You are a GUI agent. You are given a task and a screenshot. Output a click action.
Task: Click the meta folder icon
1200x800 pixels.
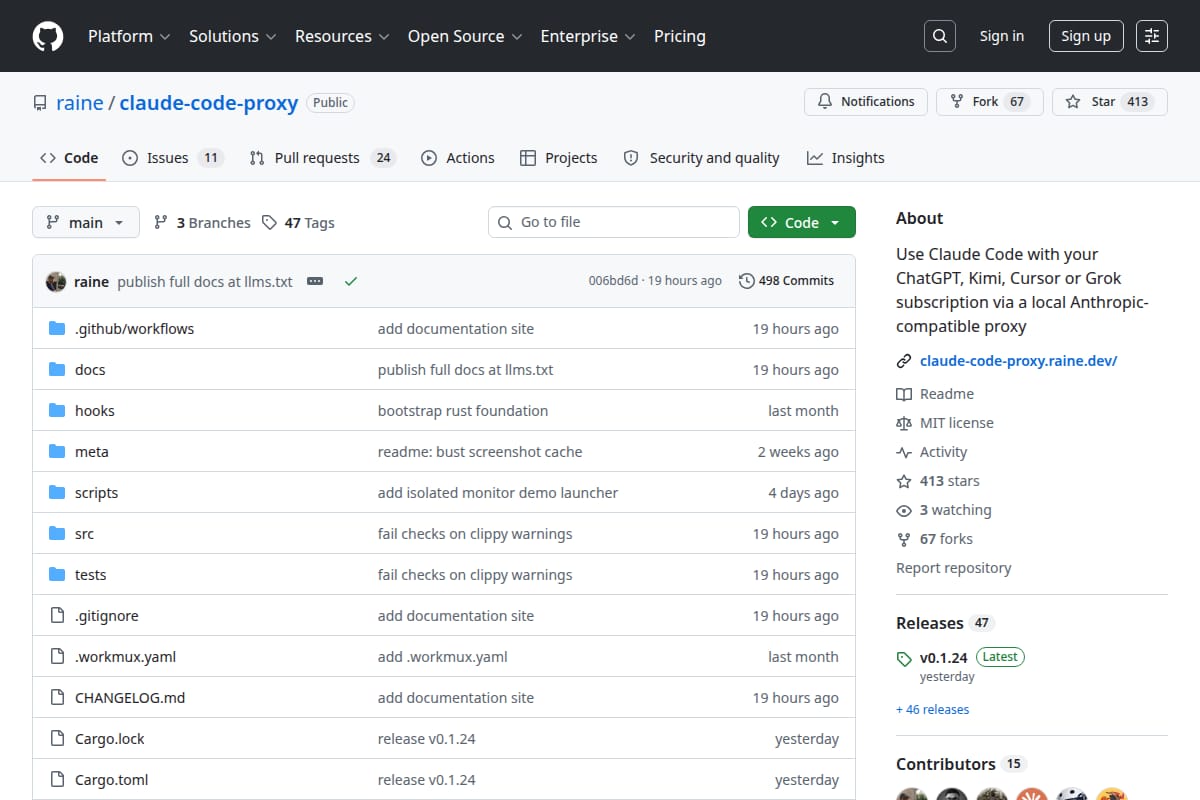click(57, 452)
